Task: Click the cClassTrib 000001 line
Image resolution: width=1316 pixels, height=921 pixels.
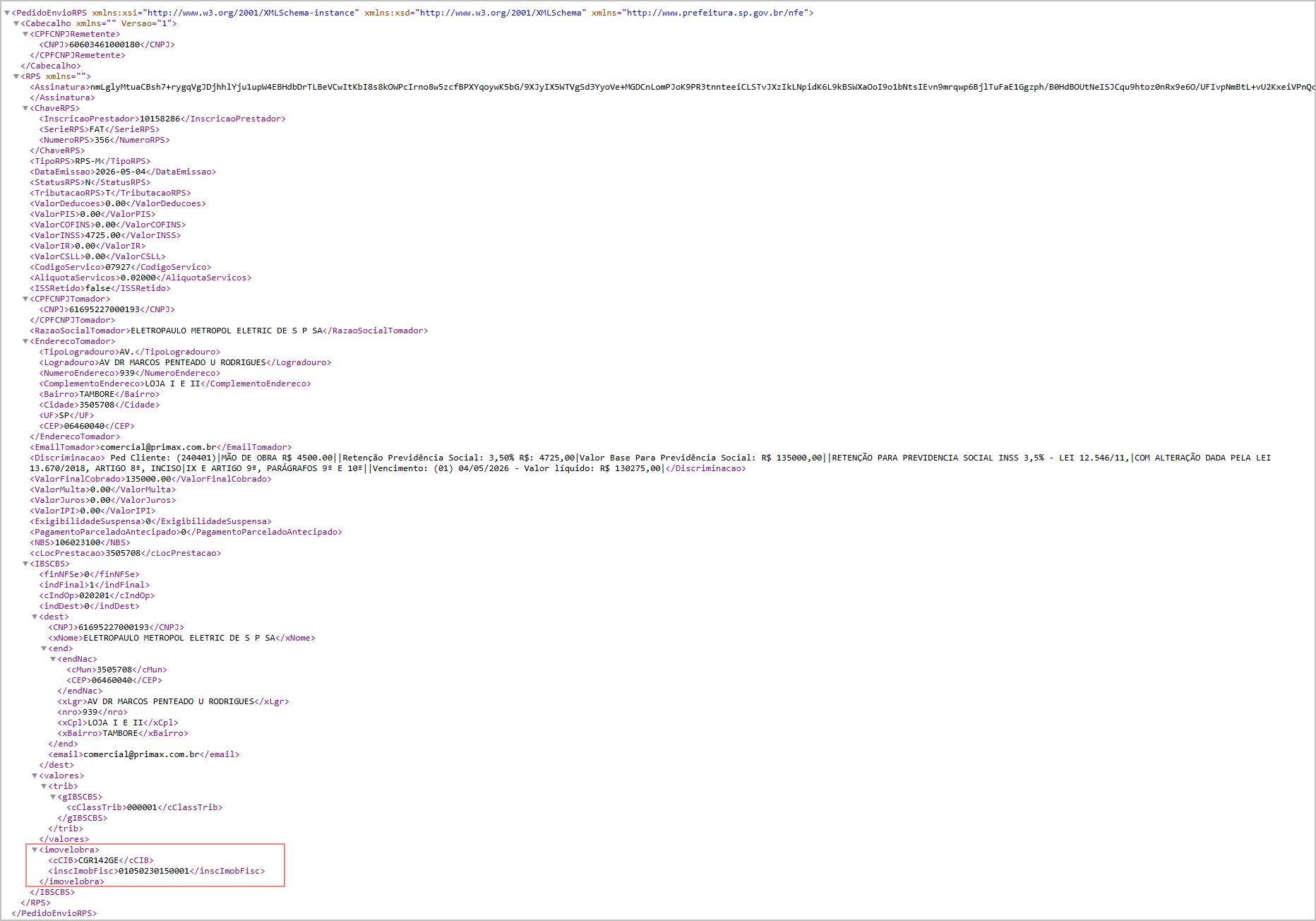Action: [x=145, y=807]
